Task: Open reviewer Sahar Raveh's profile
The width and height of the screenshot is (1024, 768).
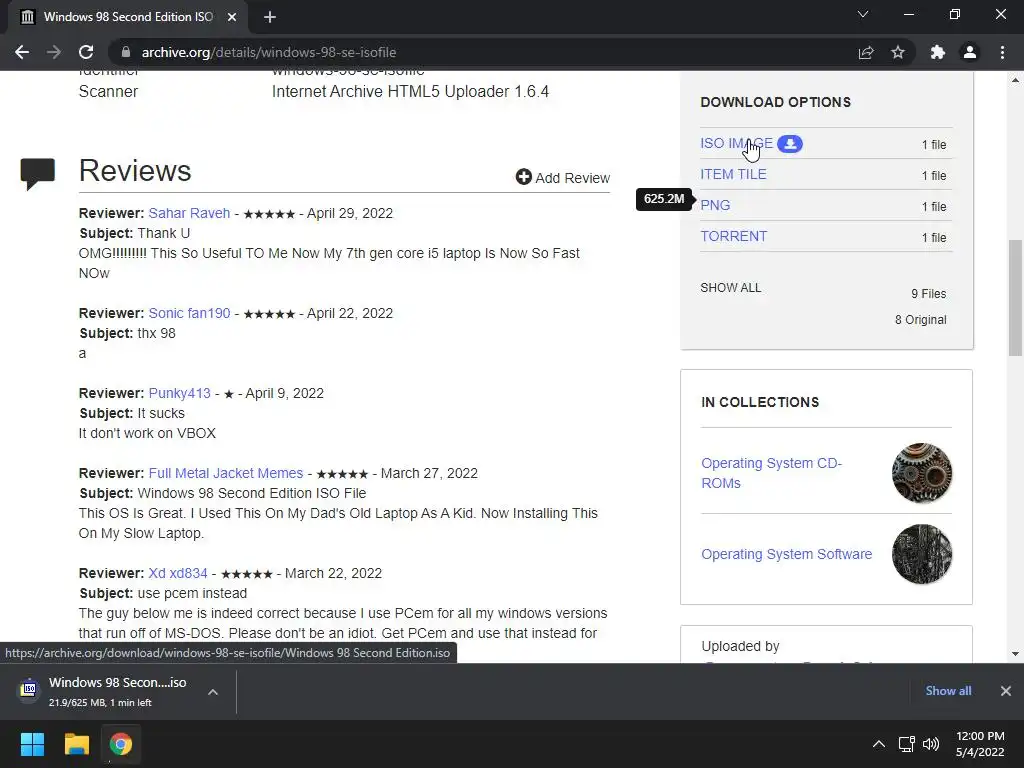Action: point(189,213)
